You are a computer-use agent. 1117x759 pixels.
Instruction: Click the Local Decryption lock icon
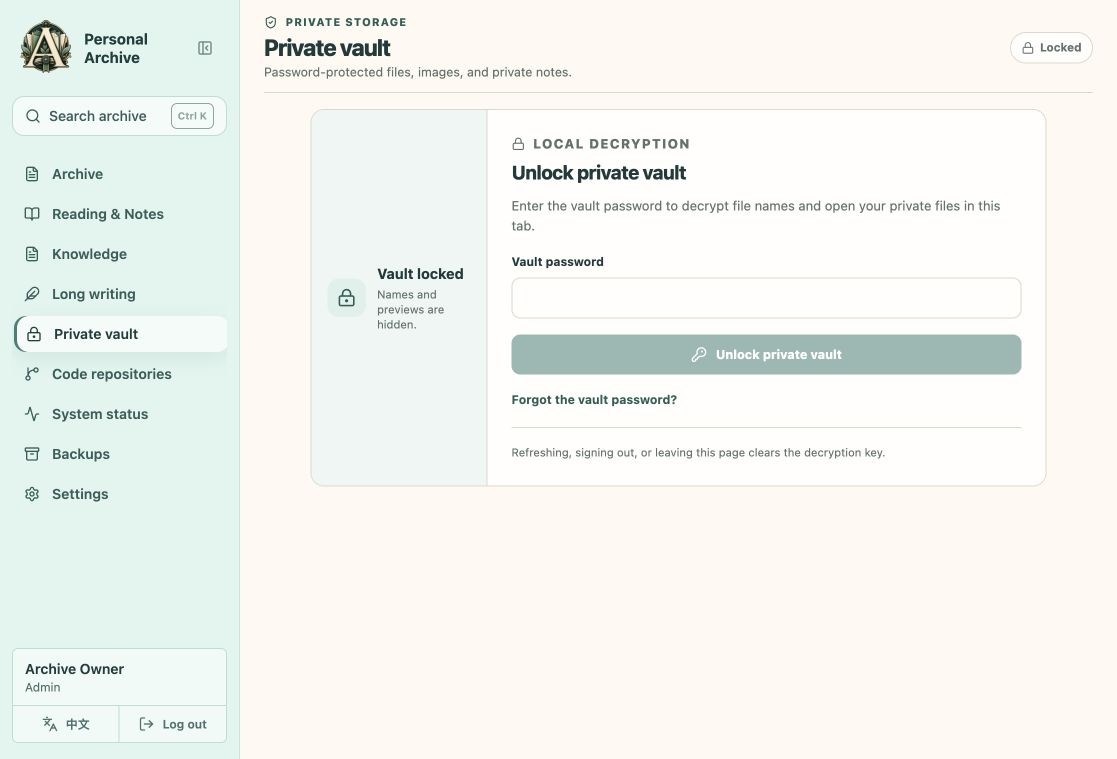[x=519, y=144]
